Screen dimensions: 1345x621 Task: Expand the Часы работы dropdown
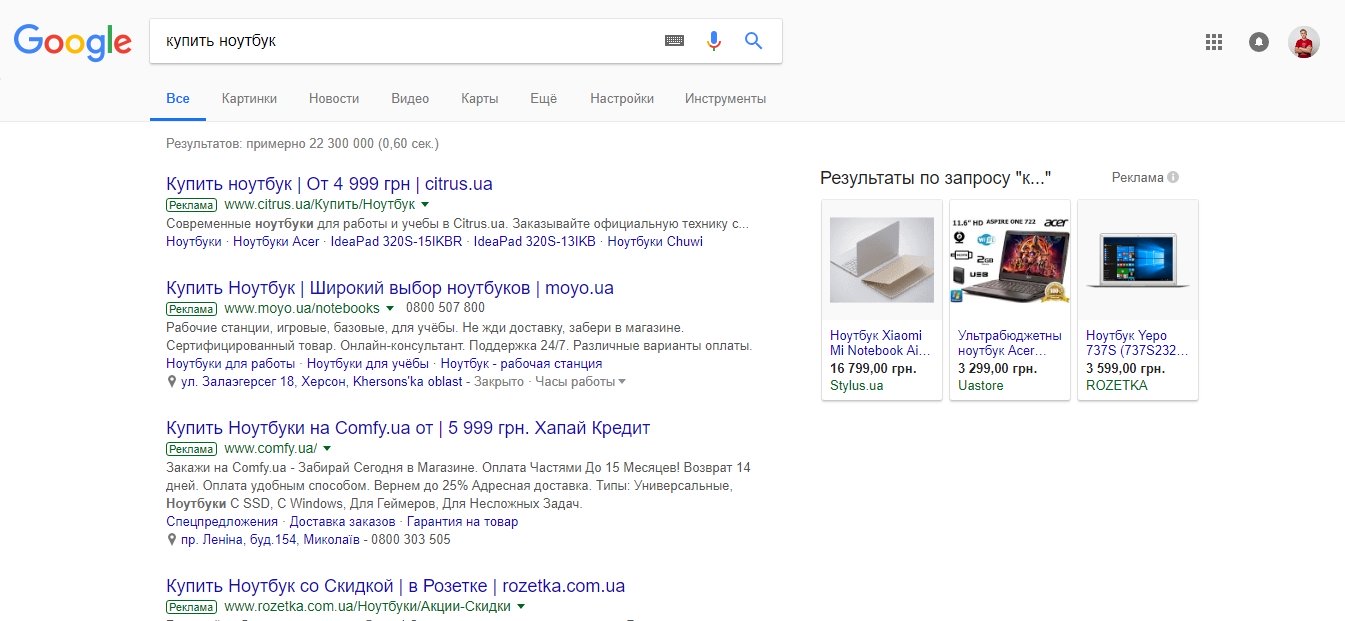[581, 382]
